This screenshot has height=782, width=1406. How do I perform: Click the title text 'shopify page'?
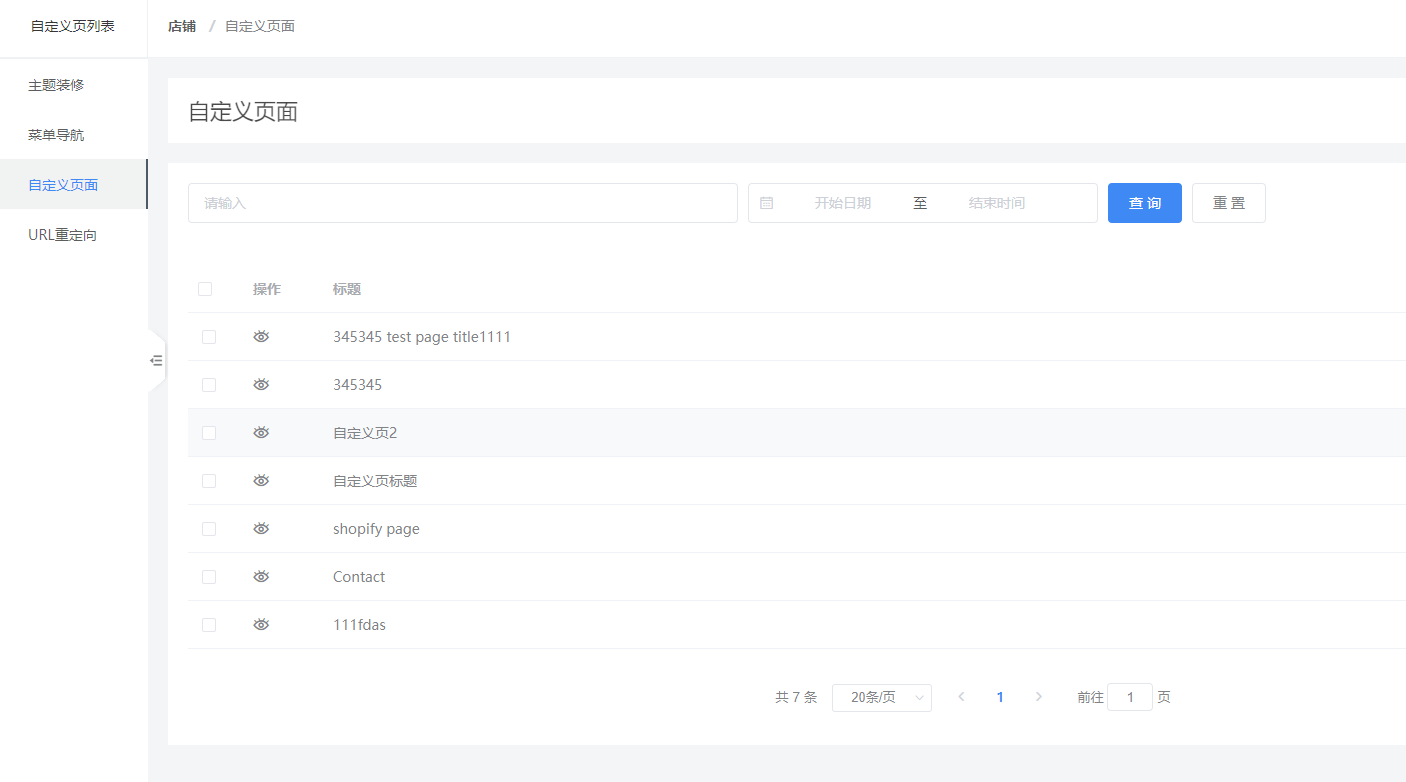coord(376,529)
